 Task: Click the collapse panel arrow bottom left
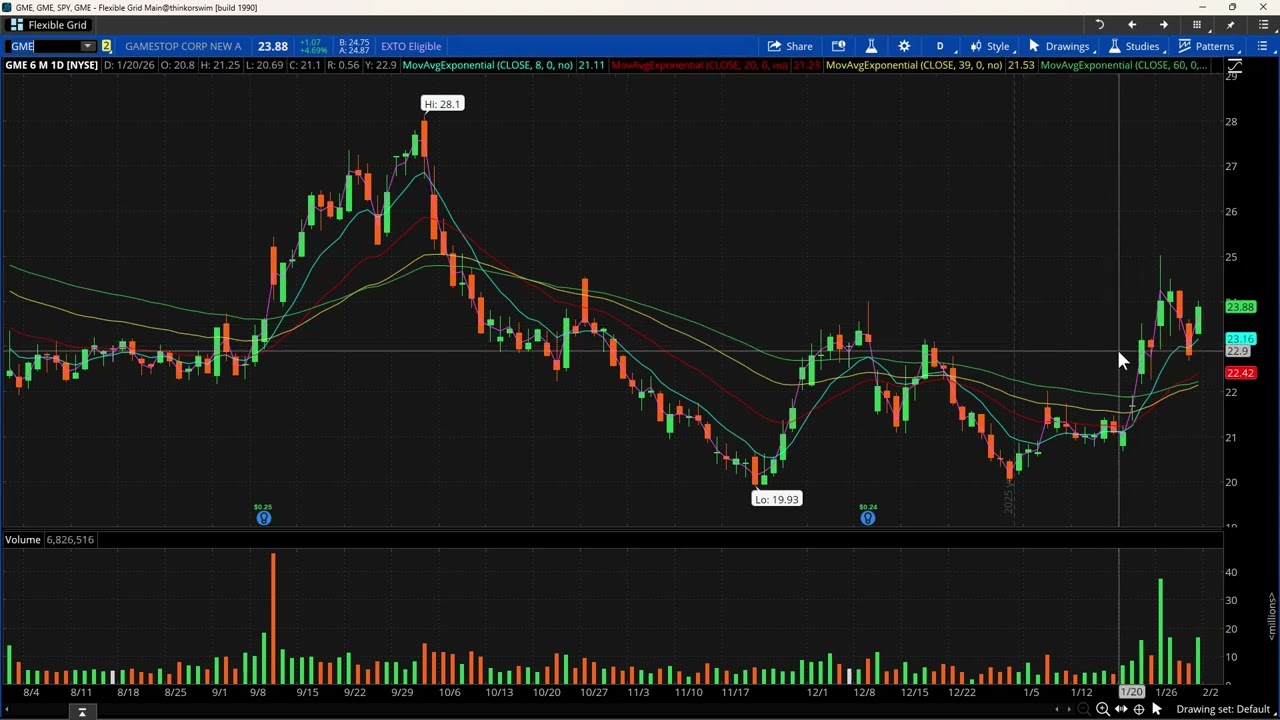click(x=82, y=711)
